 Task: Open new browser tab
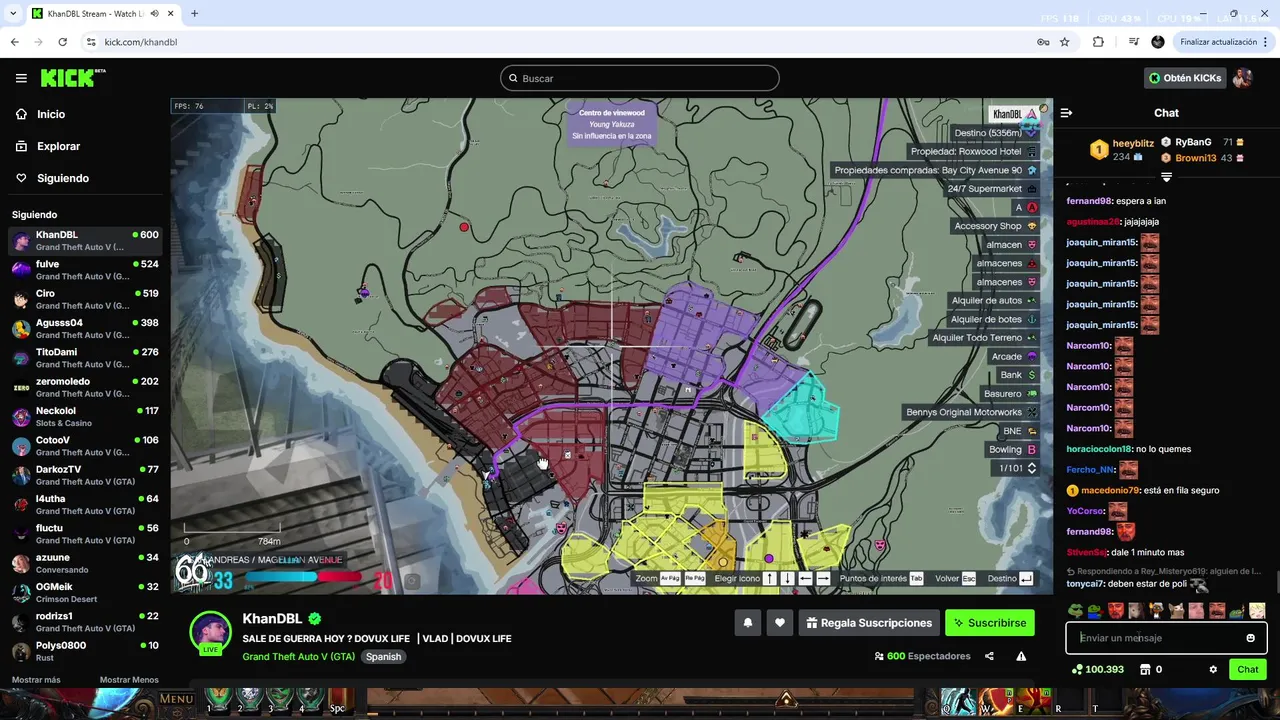[x=194, y=13]
